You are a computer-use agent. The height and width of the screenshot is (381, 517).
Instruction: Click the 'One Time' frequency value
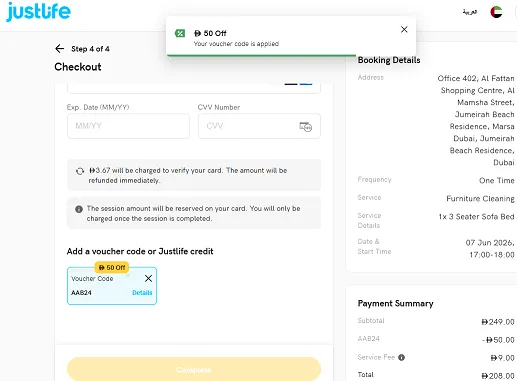497,180
